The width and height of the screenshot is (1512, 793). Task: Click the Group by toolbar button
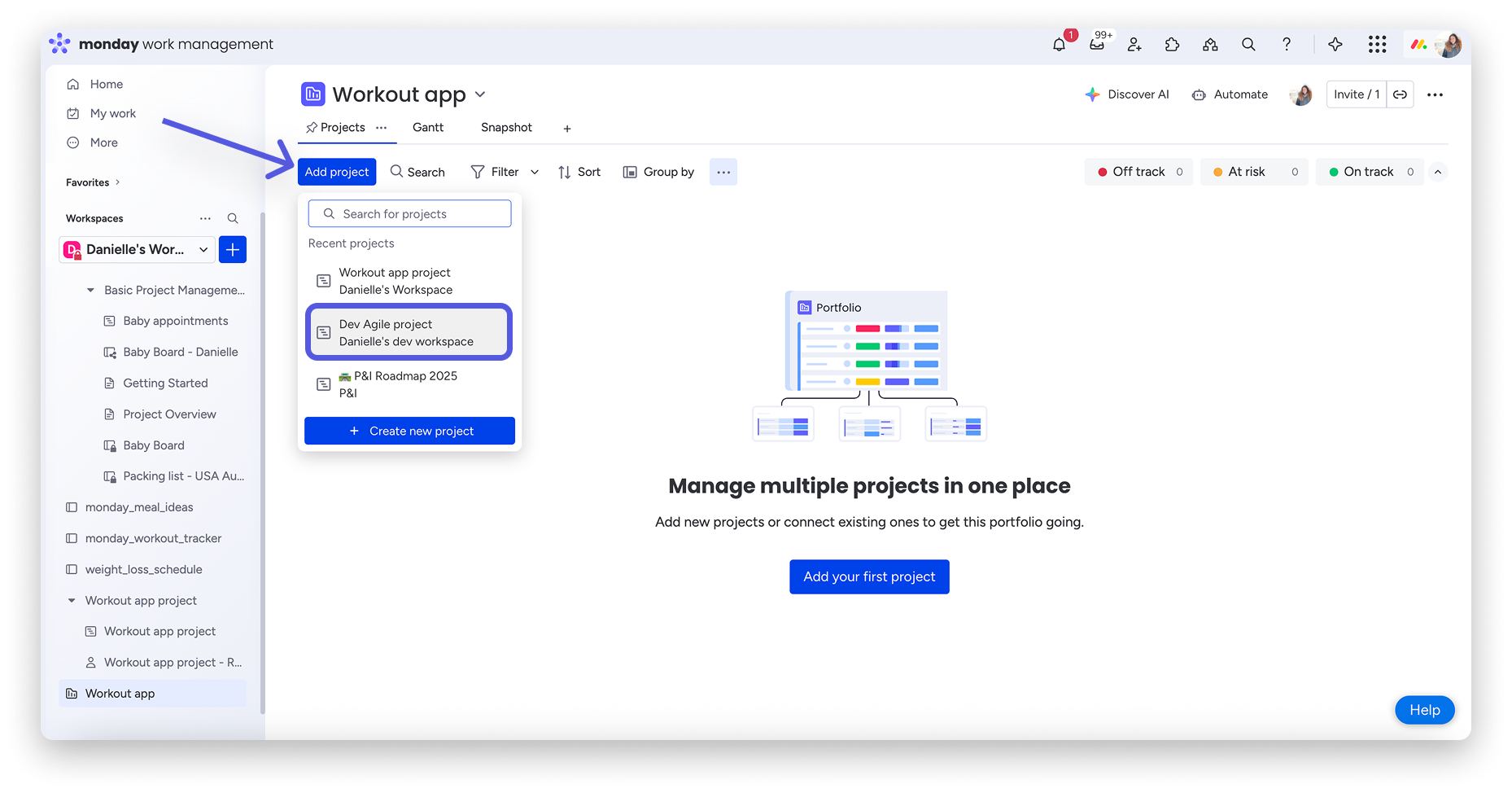tap(658, 172)
